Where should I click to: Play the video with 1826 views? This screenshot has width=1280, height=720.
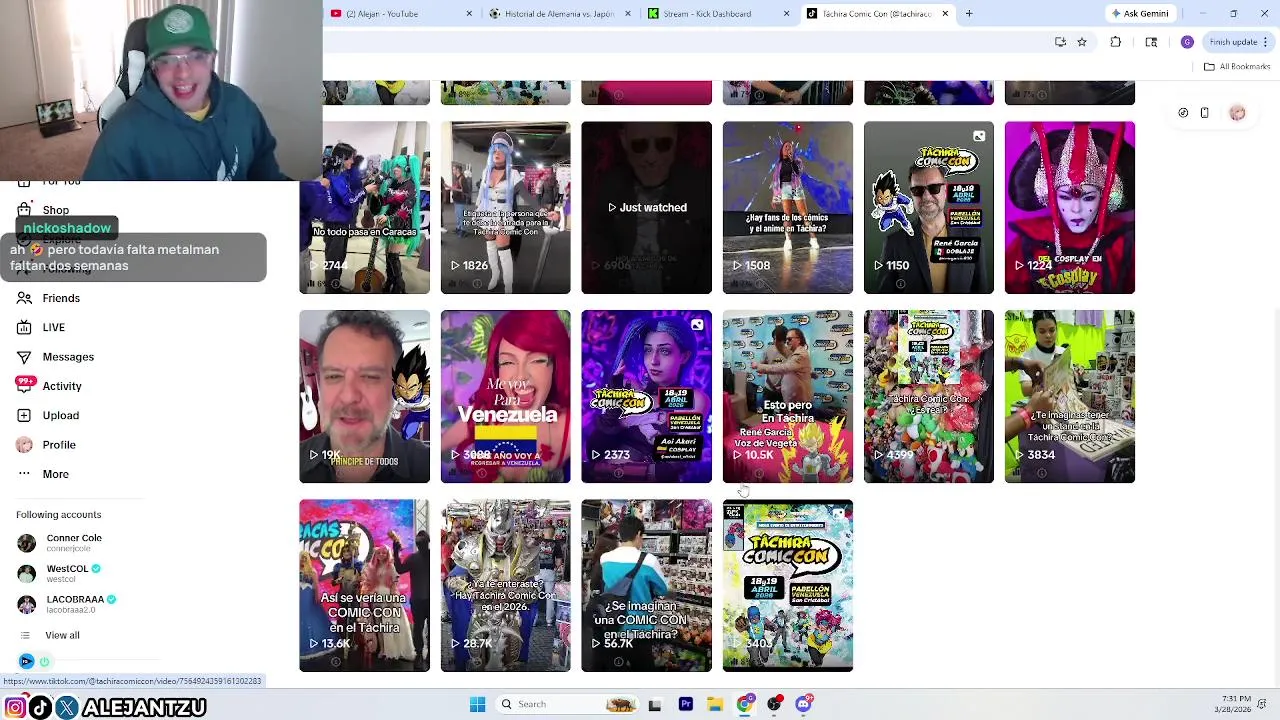tap(506, 208)
